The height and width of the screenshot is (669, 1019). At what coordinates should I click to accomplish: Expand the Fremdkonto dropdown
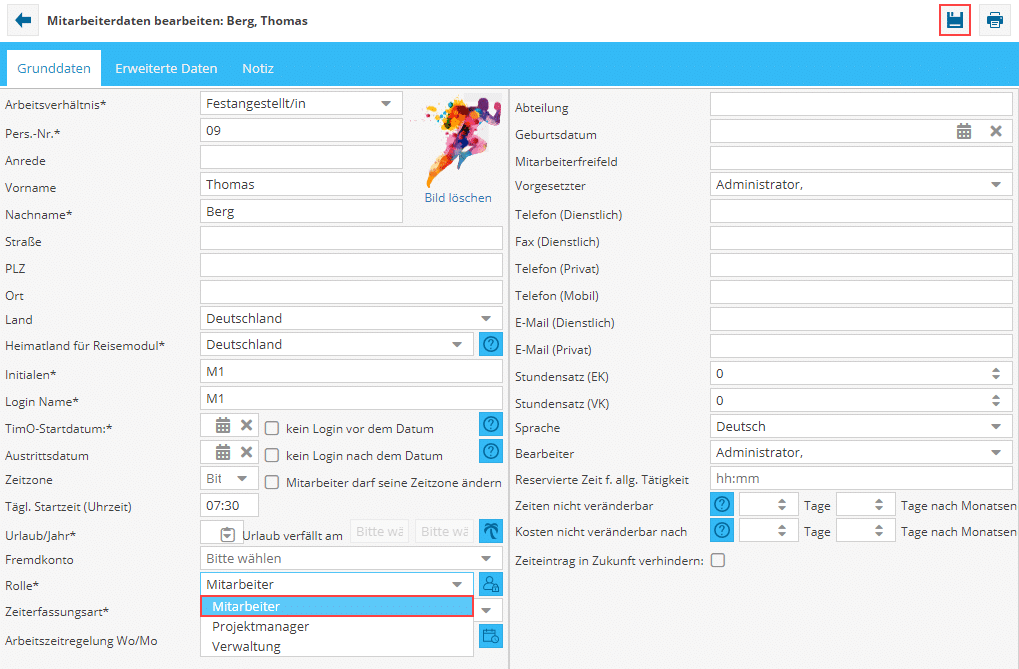pos(486,558)
